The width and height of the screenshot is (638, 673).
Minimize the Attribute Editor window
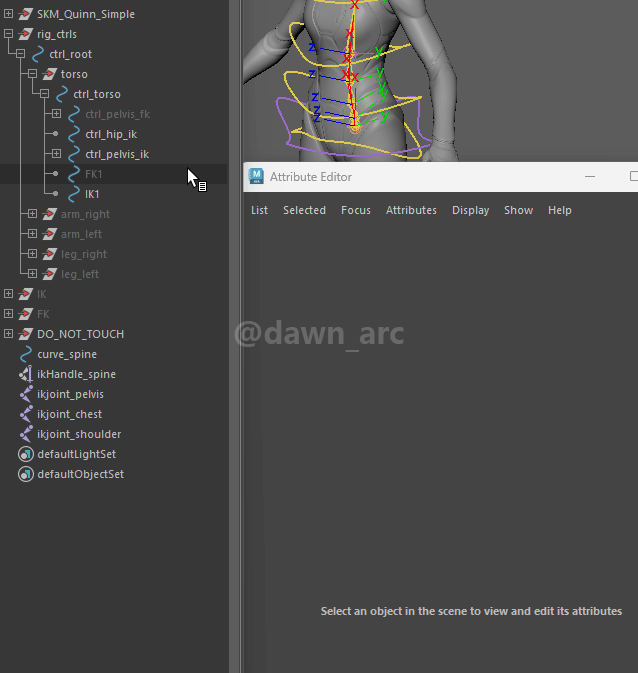coord(590,176)
